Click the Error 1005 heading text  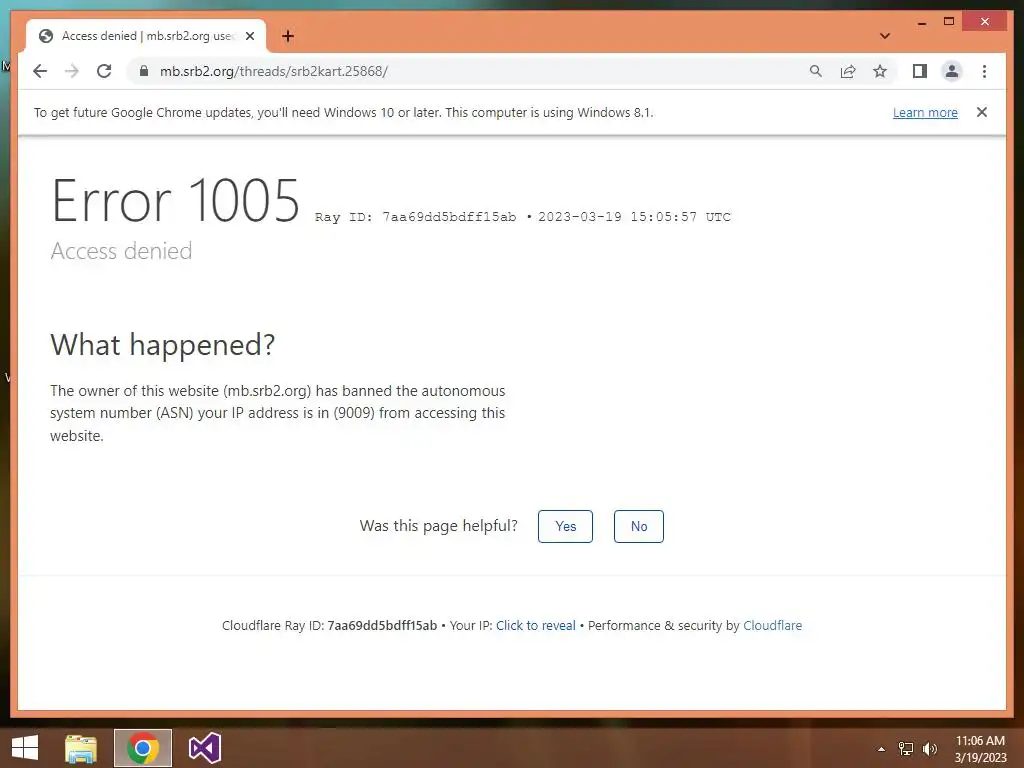pos(175,201)
